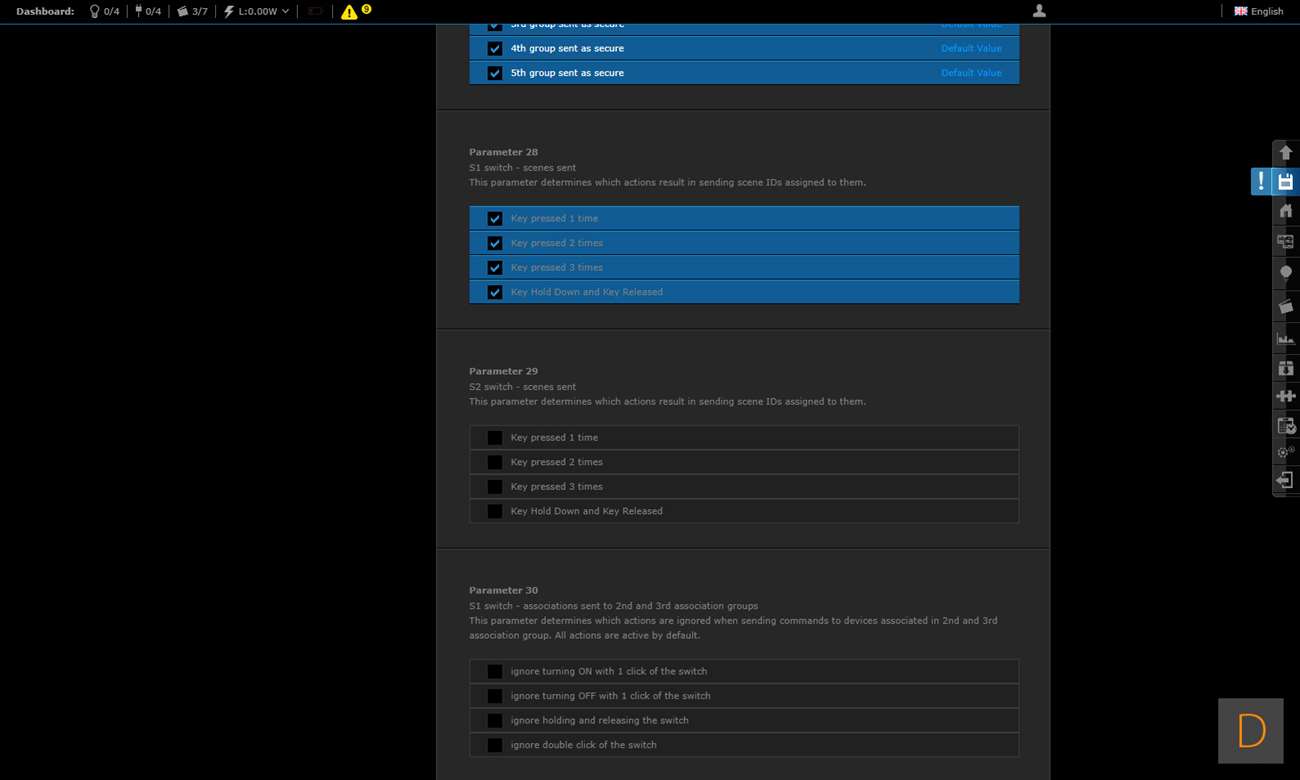Enable 'ignore holding and releasing the switch'
Image resolution: width=1300 pixels, height=780 pixels.
(x=495, y=720)
